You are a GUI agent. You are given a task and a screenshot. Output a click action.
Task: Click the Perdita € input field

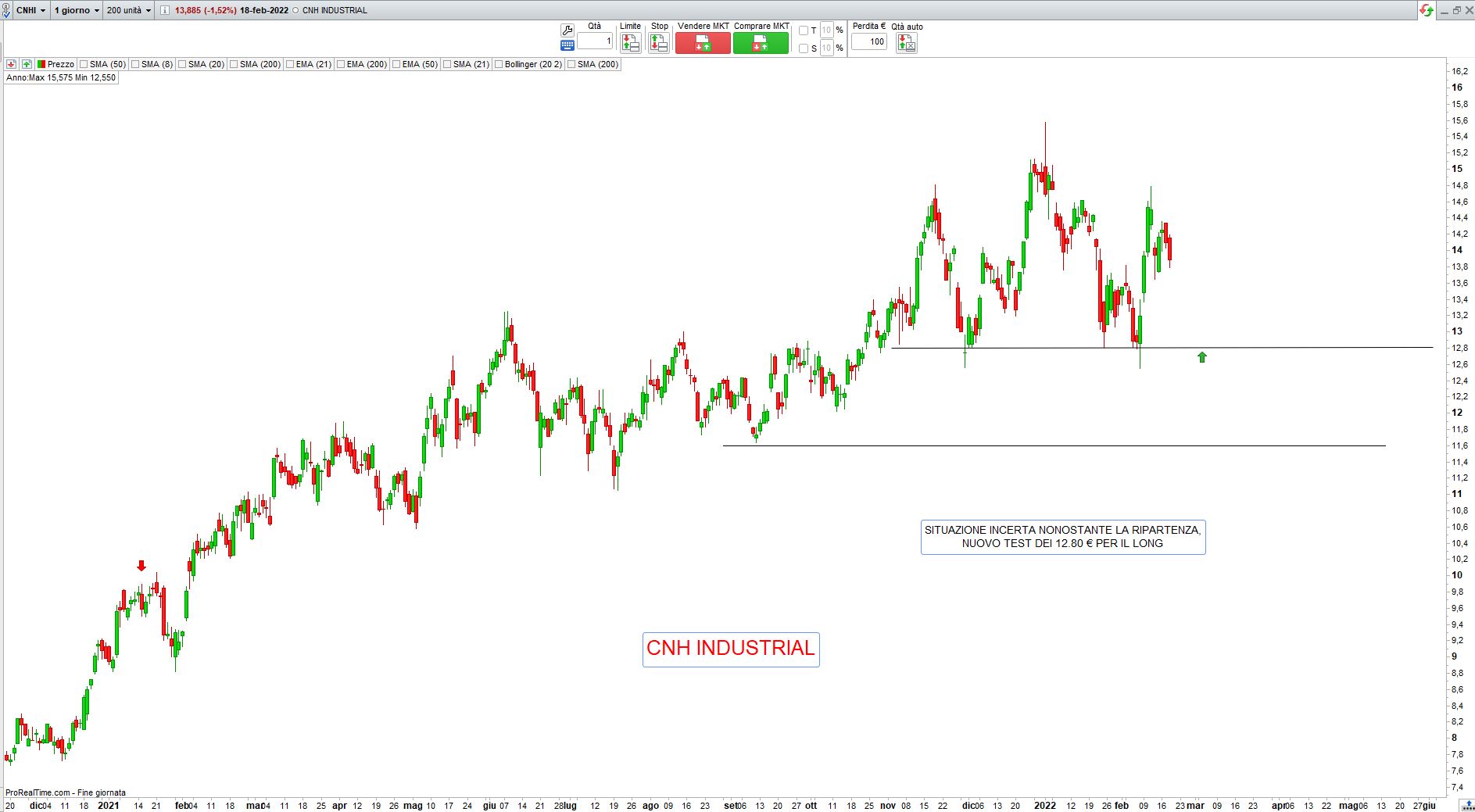tap(868, 42)
